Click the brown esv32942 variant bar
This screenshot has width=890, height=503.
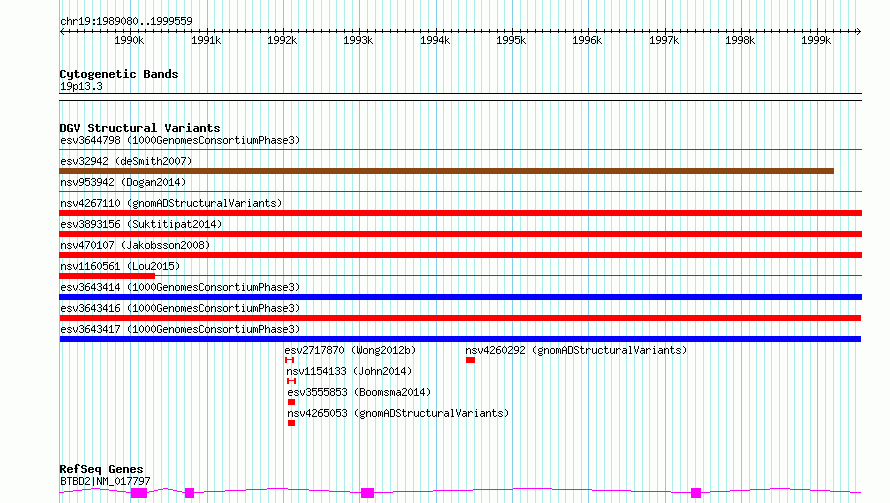446,171
